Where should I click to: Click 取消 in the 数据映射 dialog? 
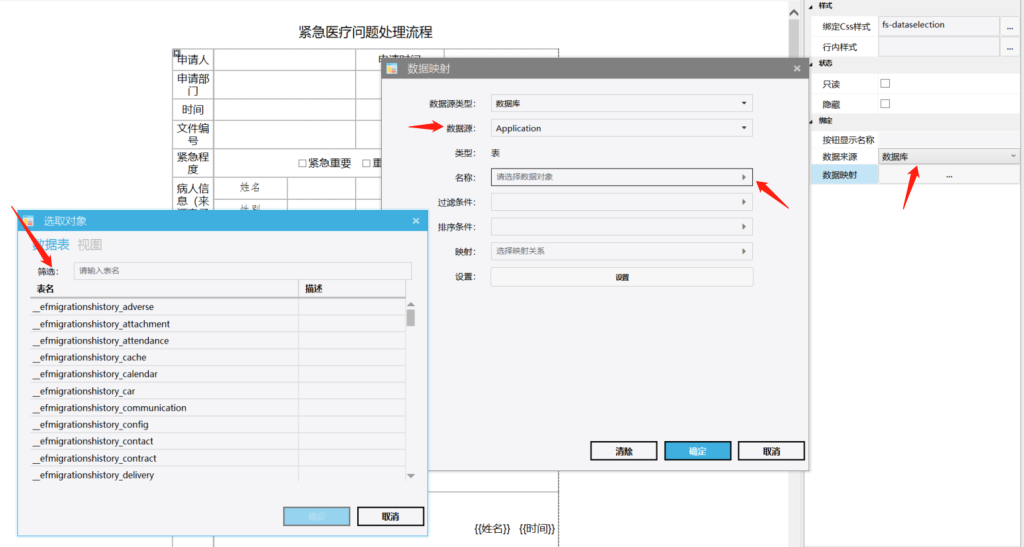(x=771, y=451)
